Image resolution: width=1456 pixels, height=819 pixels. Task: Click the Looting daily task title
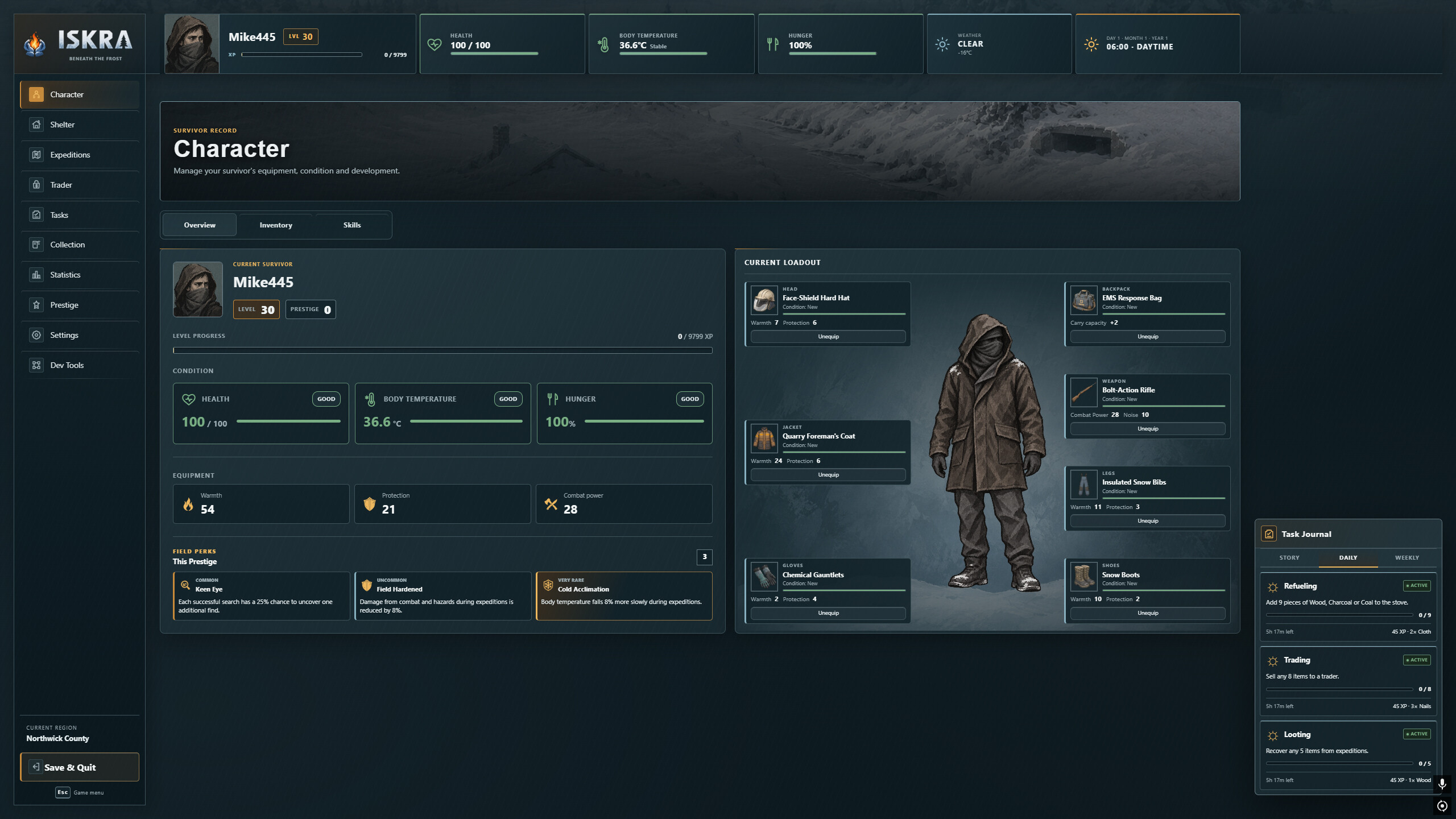pyautogui.click(x=1297, y=734)
